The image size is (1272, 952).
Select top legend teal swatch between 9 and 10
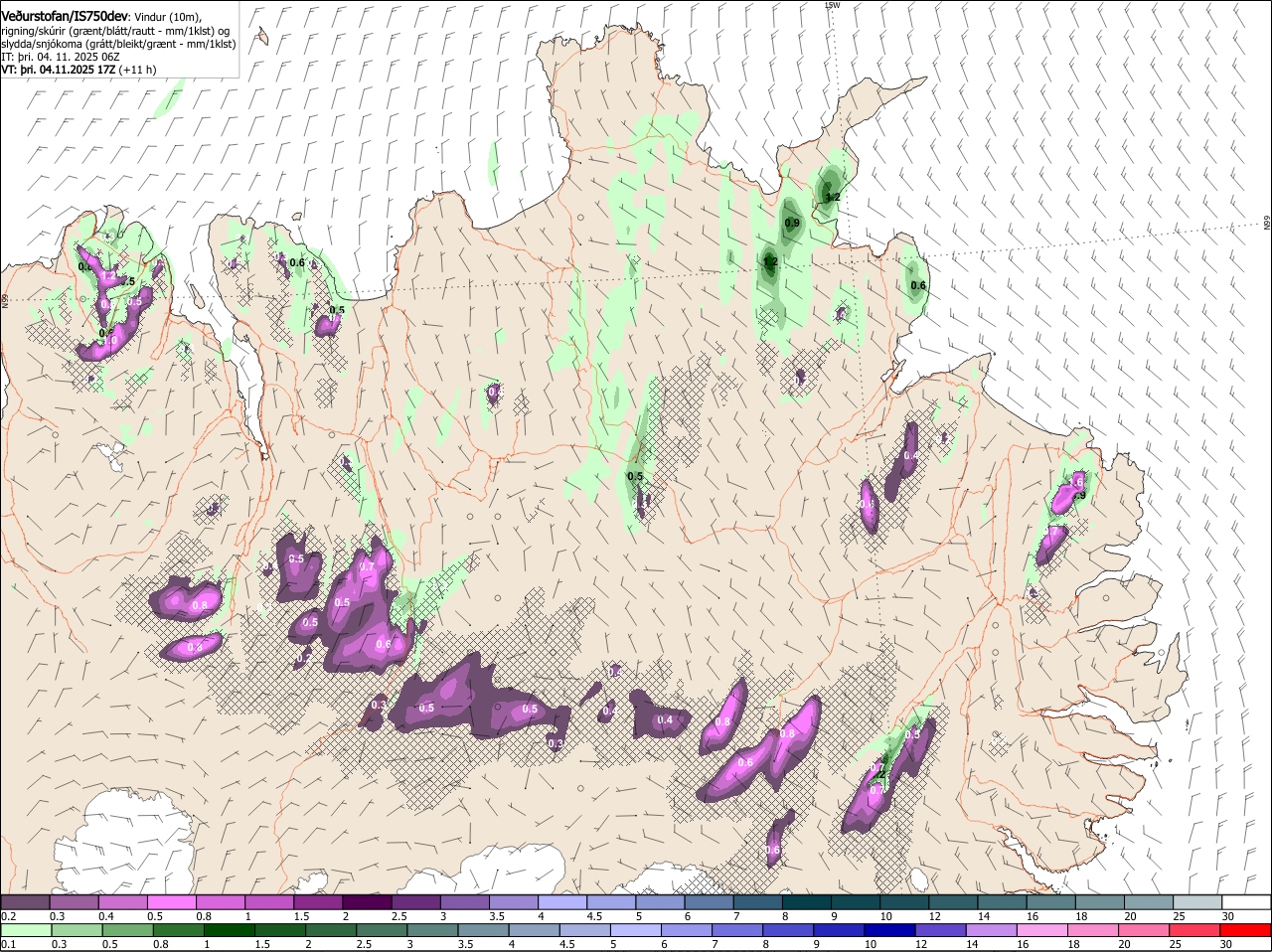(x=855, y=901)
